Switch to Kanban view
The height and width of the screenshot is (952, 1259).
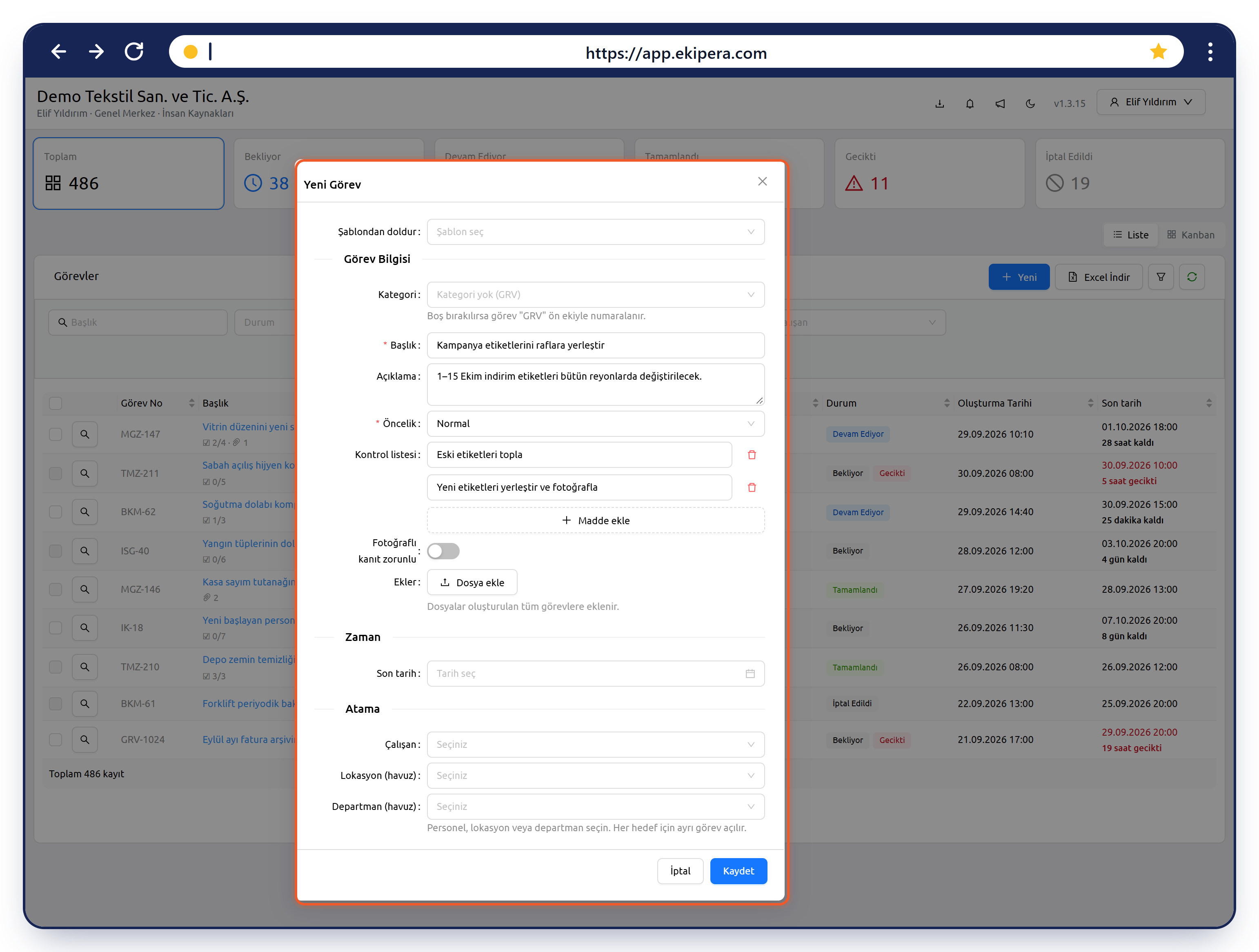1191,235
